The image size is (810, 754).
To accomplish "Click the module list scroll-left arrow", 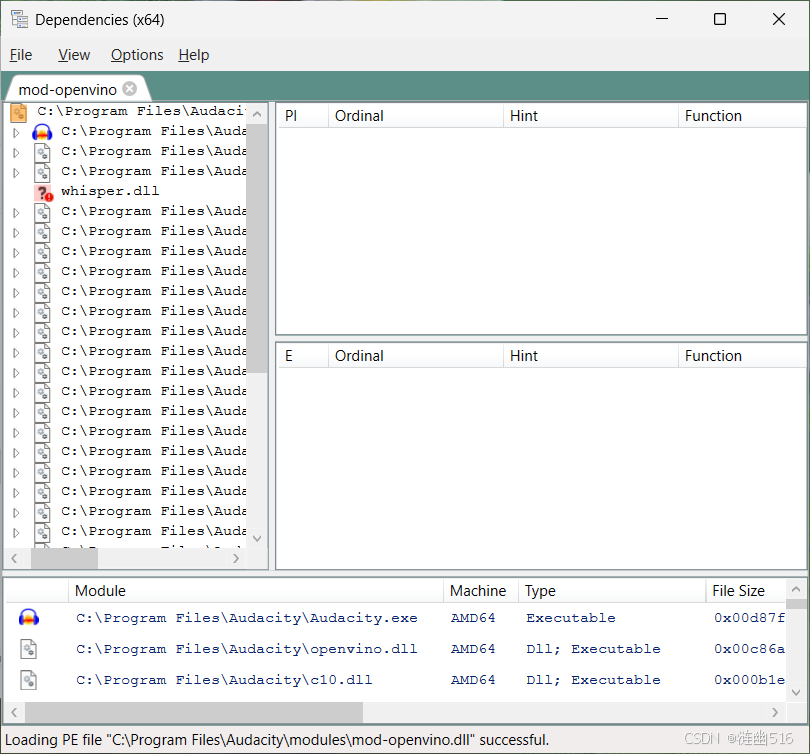I will coord(14,713).
